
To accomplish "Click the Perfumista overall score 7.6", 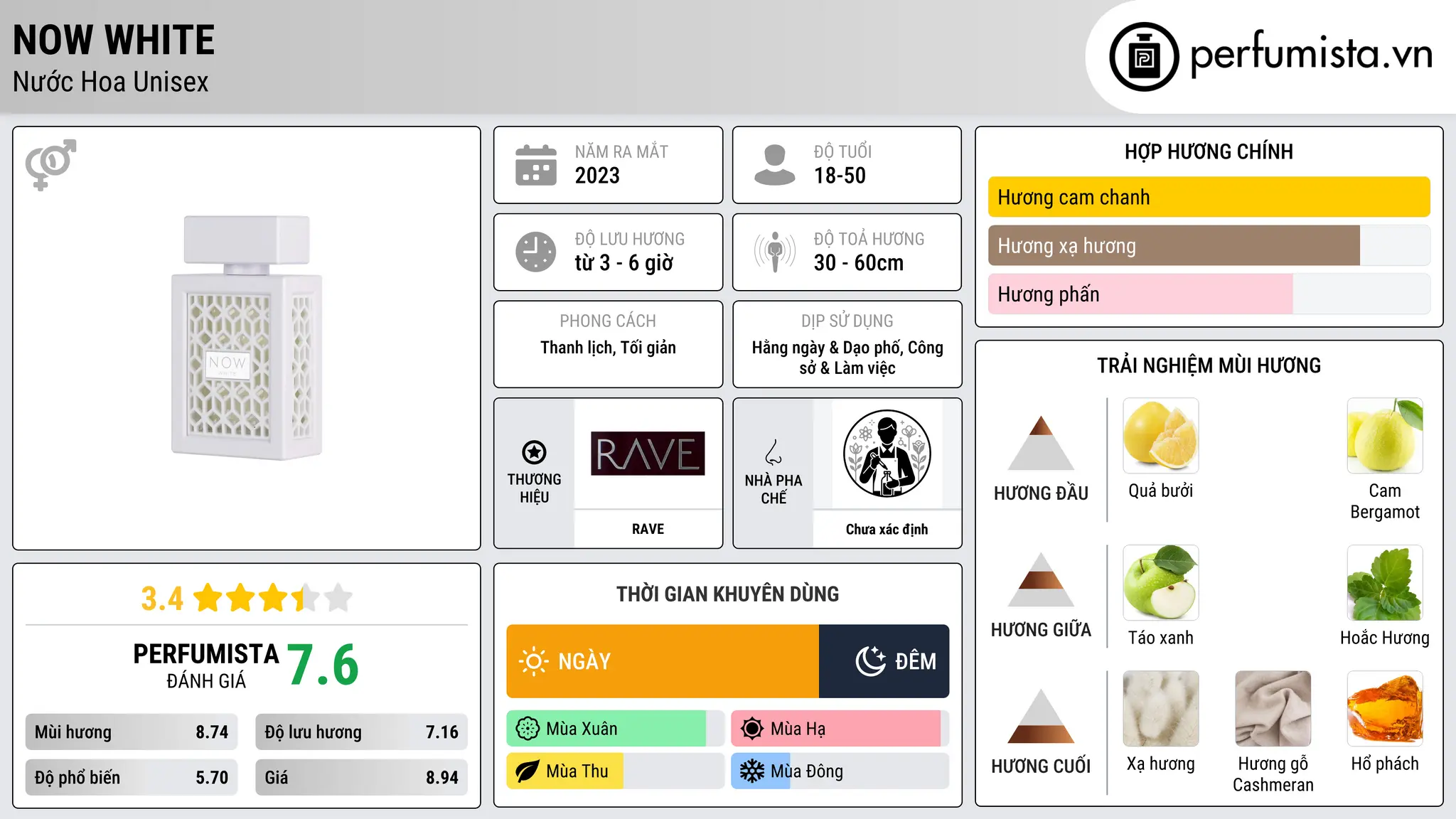I will click(323, 665).
